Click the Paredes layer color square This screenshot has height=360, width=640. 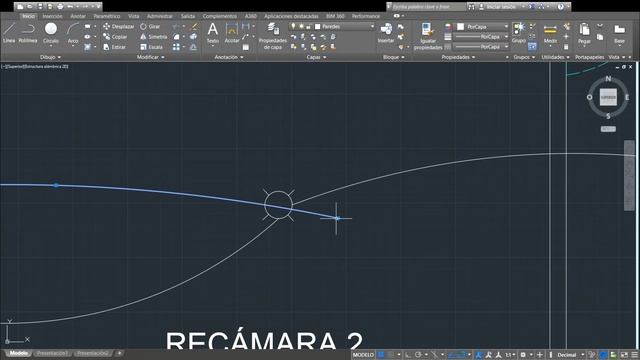coord(318,27)
